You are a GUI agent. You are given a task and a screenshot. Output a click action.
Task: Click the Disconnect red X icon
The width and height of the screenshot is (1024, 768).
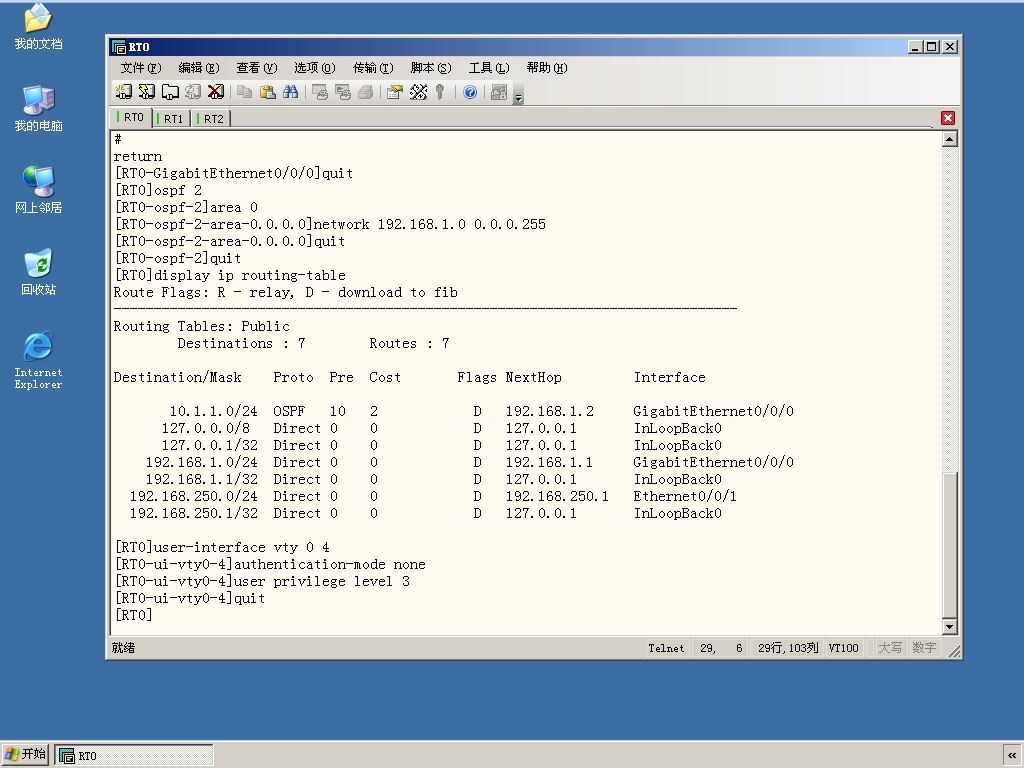point(216,92)
